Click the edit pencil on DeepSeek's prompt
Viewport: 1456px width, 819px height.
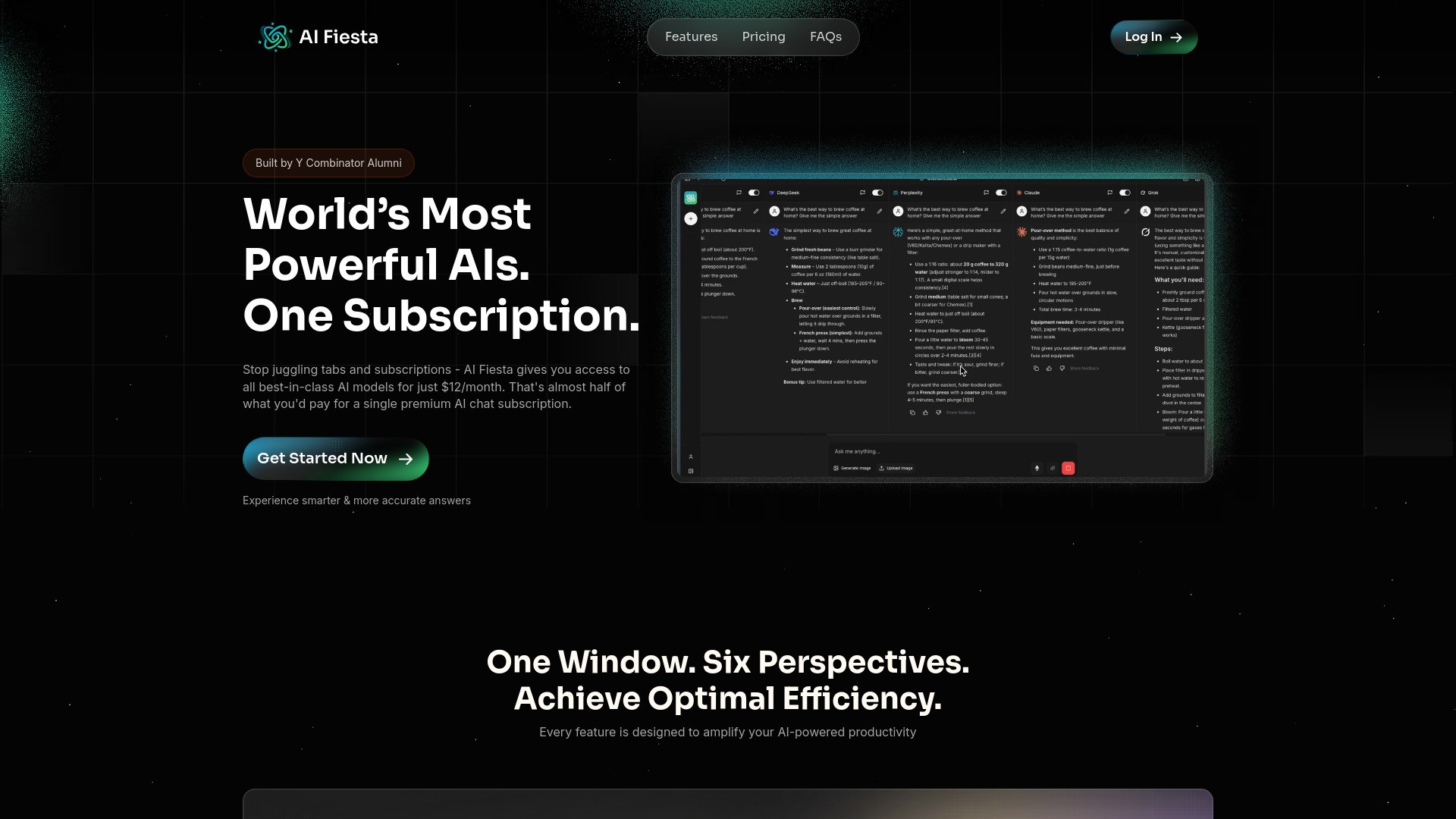click(880, 212)
